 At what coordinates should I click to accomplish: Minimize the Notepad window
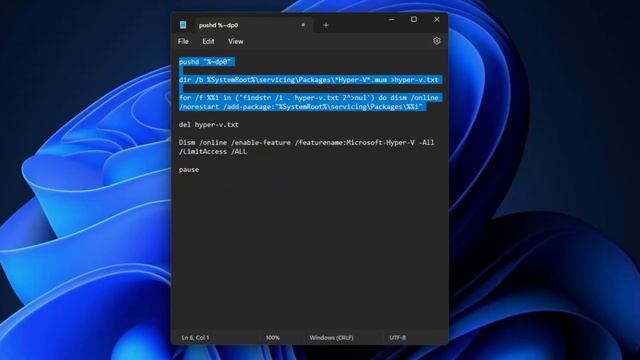[391, 19]
